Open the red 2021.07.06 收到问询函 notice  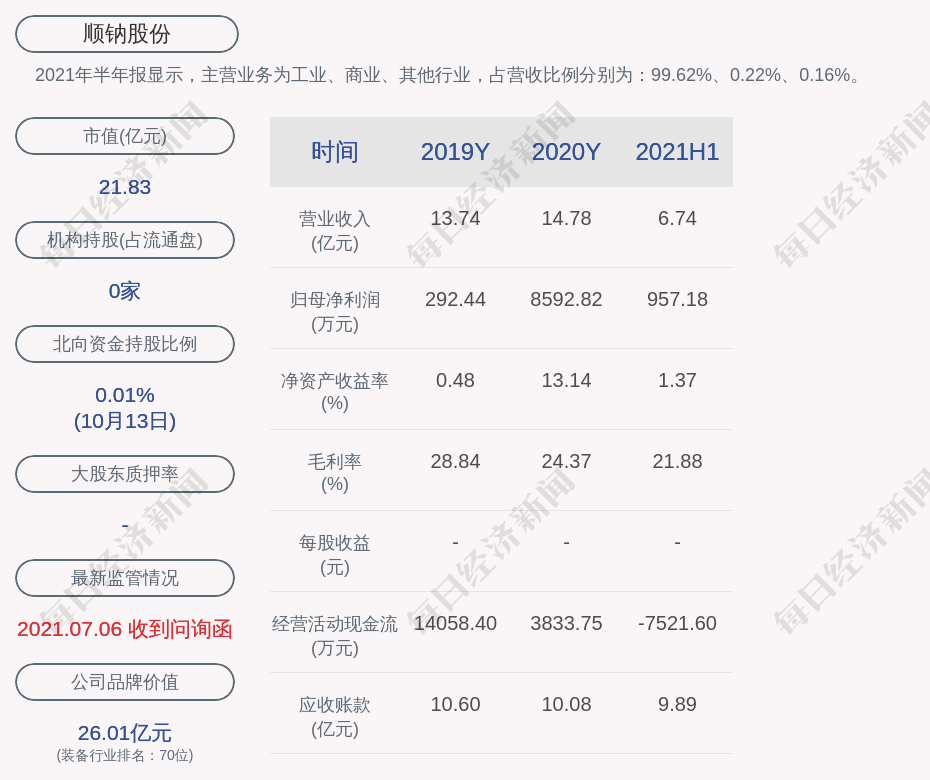(x=125, y=629)
